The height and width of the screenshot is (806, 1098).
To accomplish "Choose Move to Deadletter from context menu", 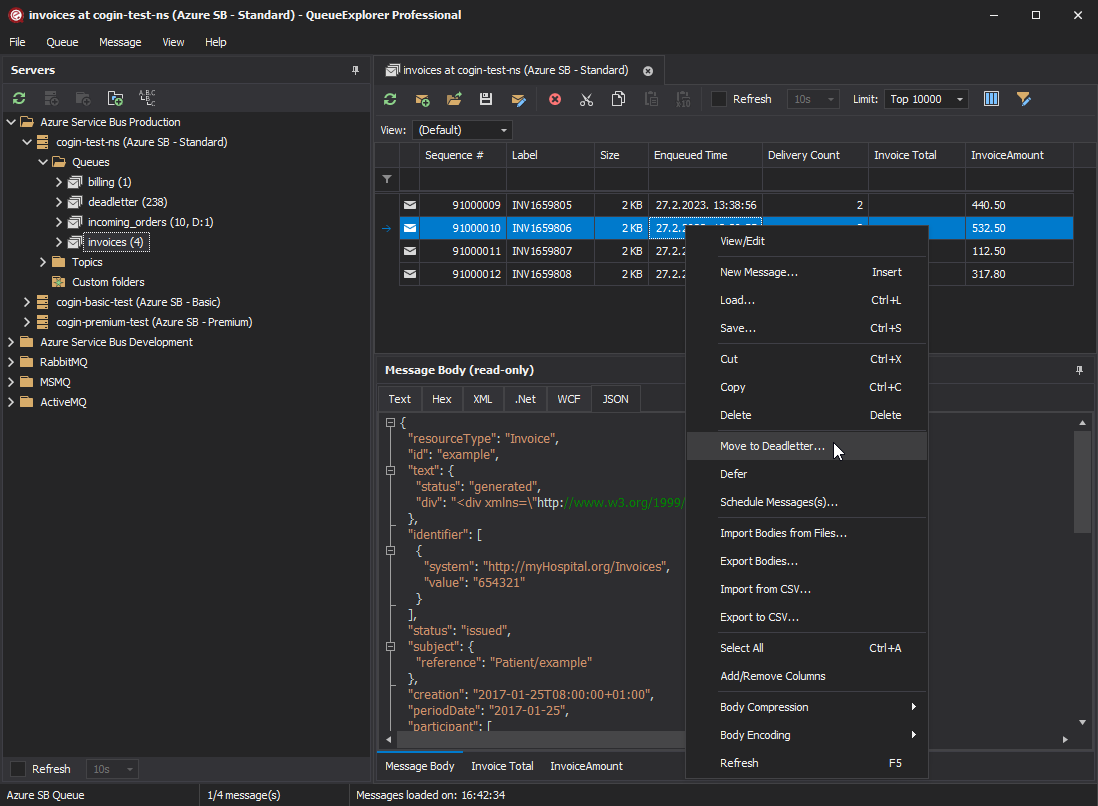I will coord(772,446).
